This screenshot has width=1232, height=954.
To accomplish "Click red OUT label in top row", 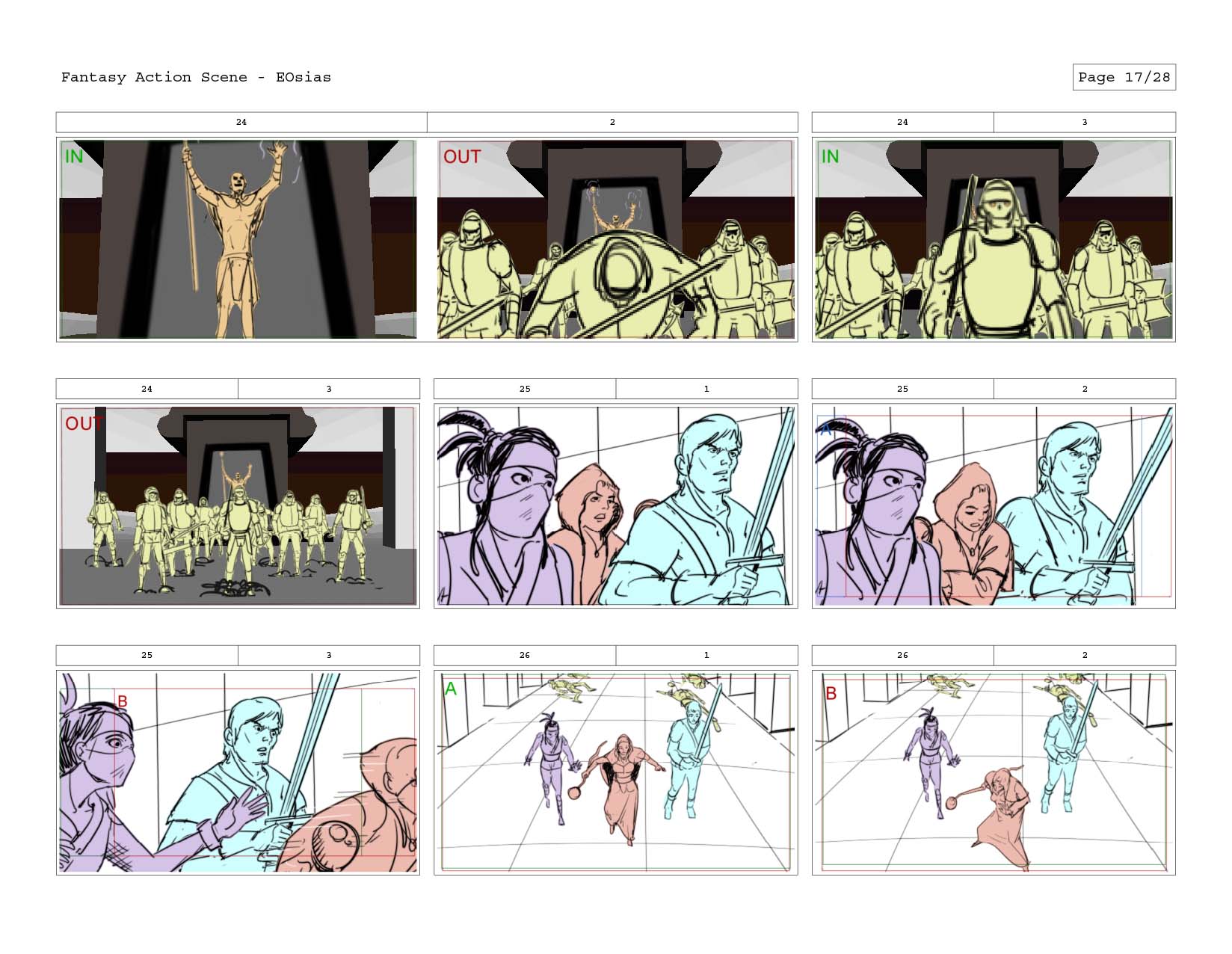I will 461,157.
